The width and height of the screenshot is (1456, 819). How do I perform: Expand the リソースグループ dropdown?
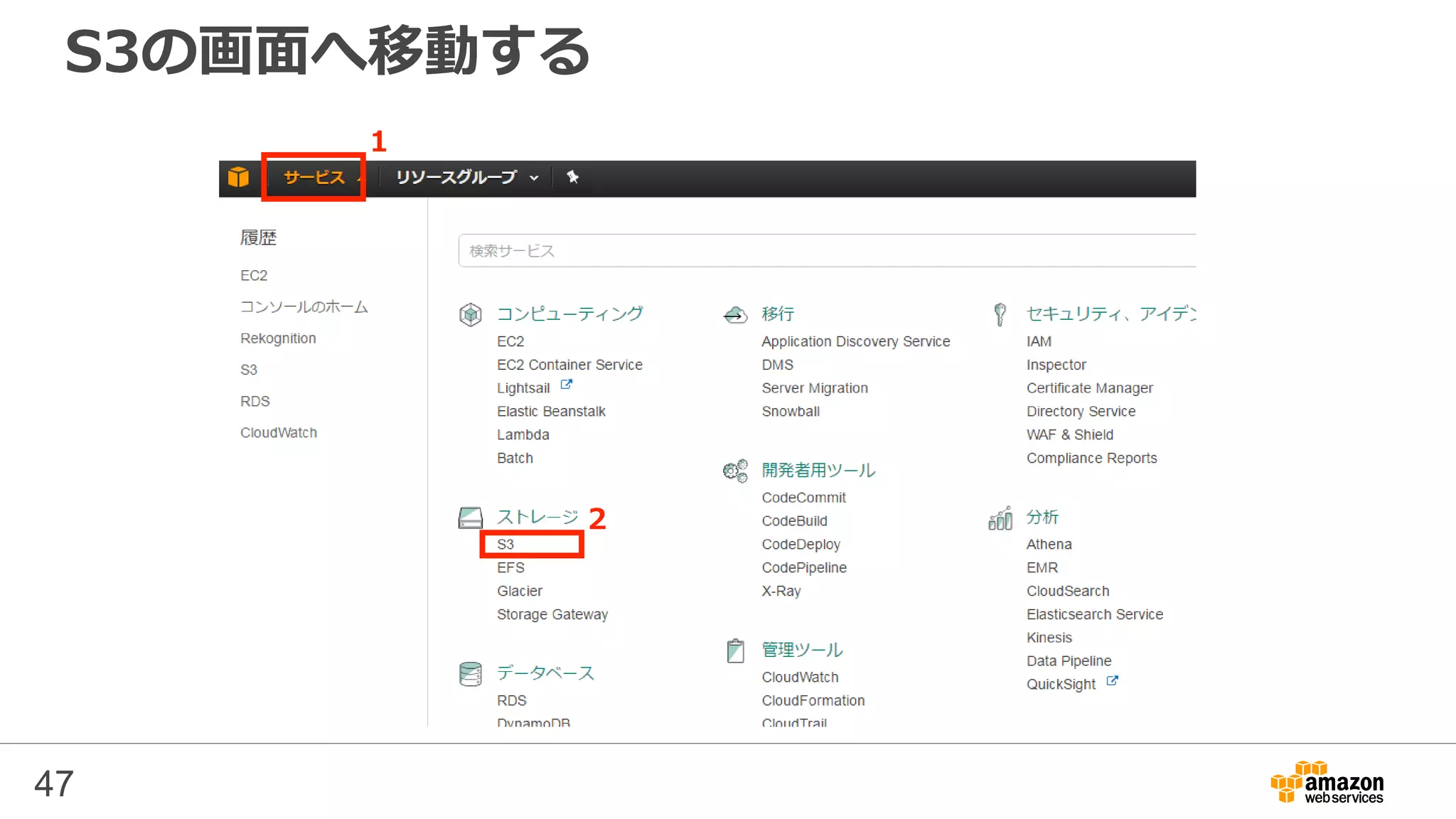[x=466, y=177]
